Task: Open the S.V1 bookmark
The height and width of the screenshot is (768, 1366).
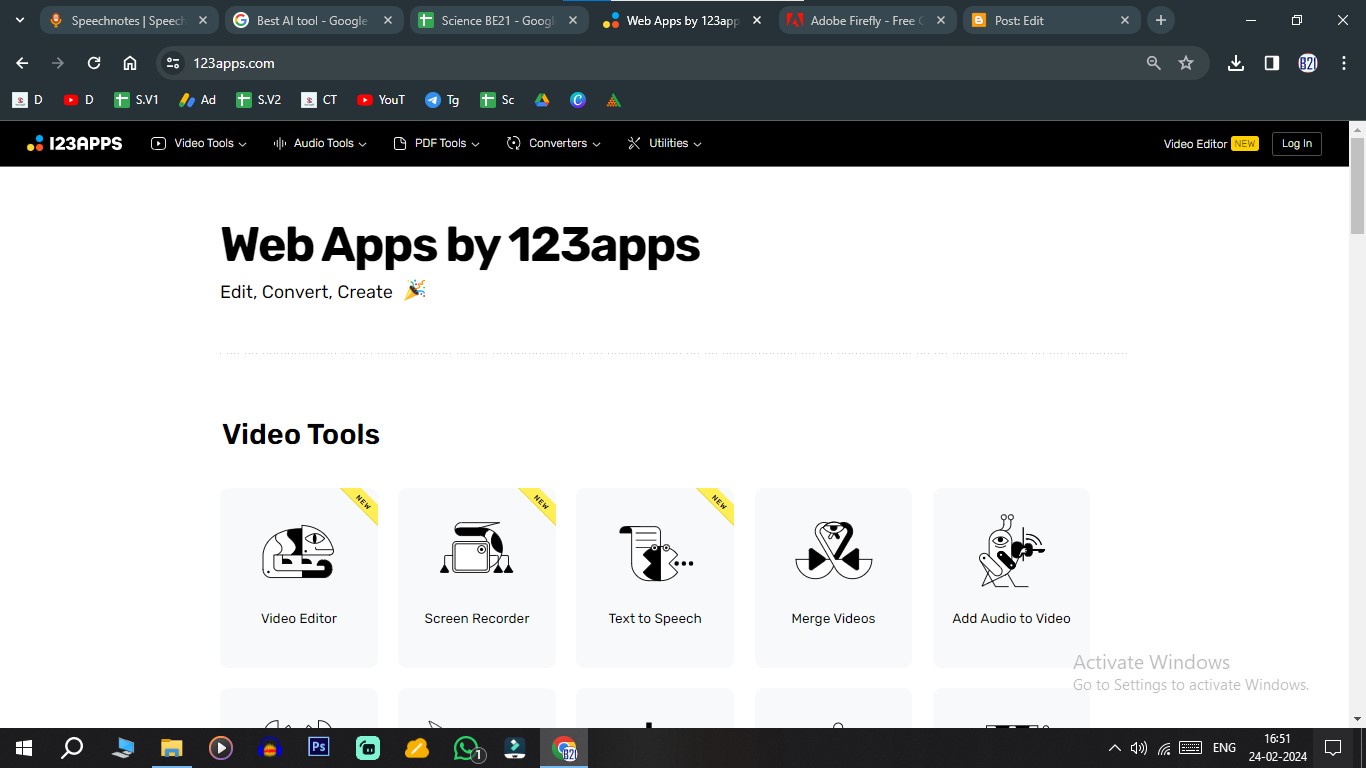Action: pos(137,100)
